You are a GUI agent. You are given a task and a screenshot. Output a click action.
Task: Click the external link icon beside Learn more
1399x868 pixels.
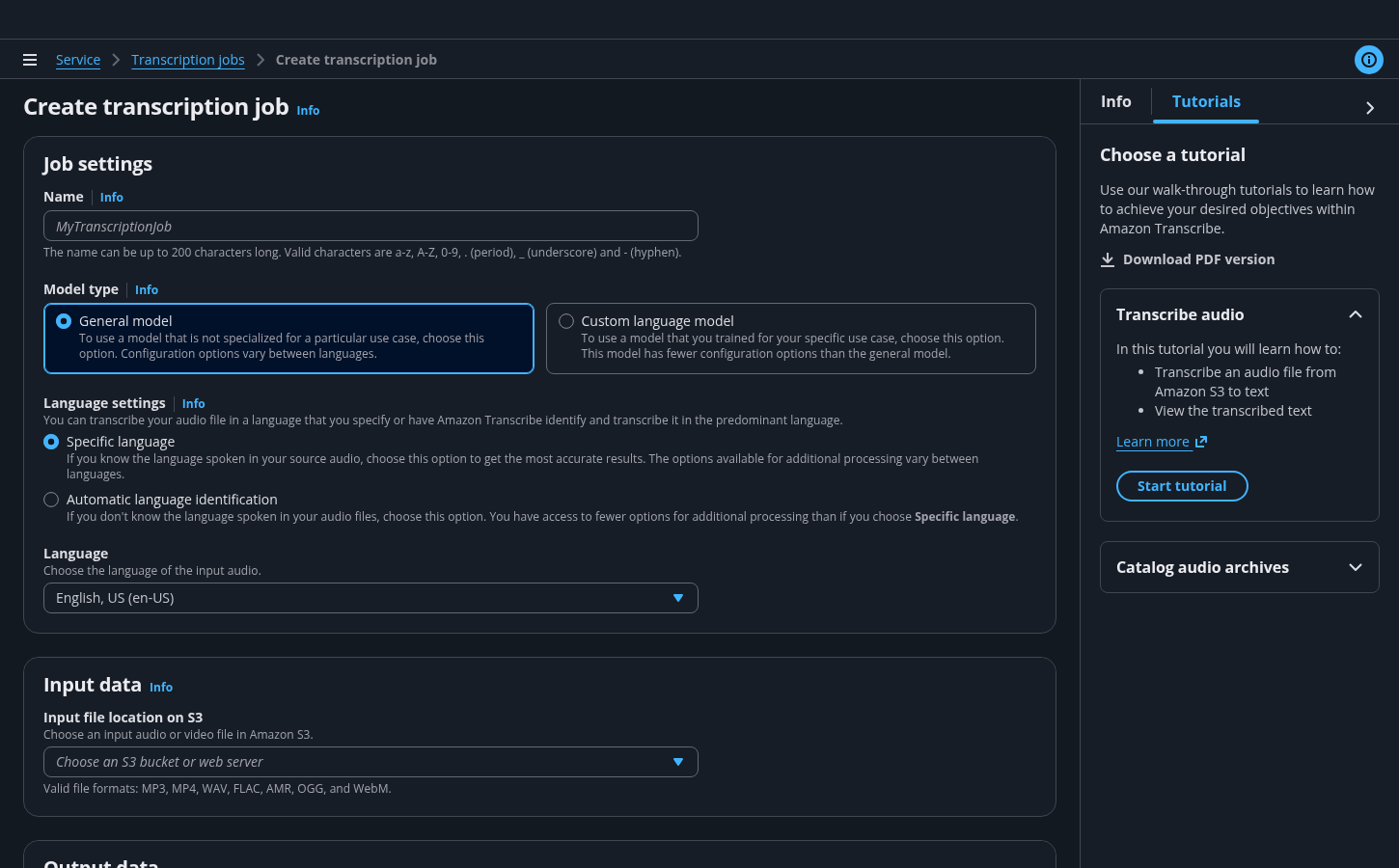[1201, 442]
